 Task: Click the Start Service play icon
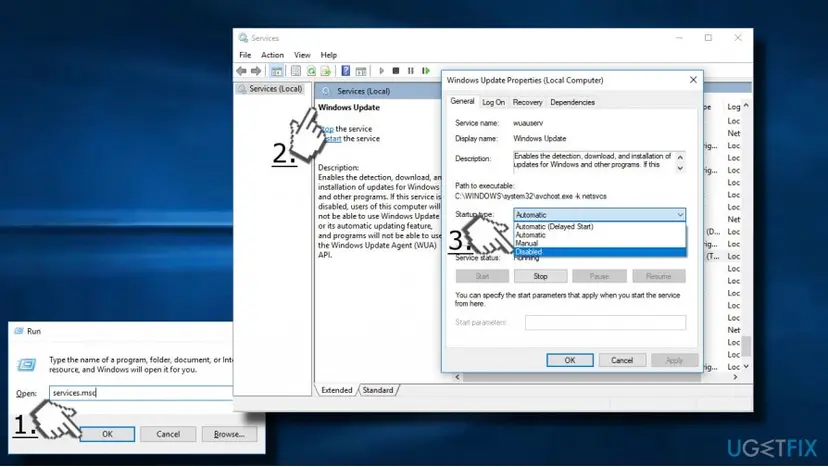click(x=381, y=71)
